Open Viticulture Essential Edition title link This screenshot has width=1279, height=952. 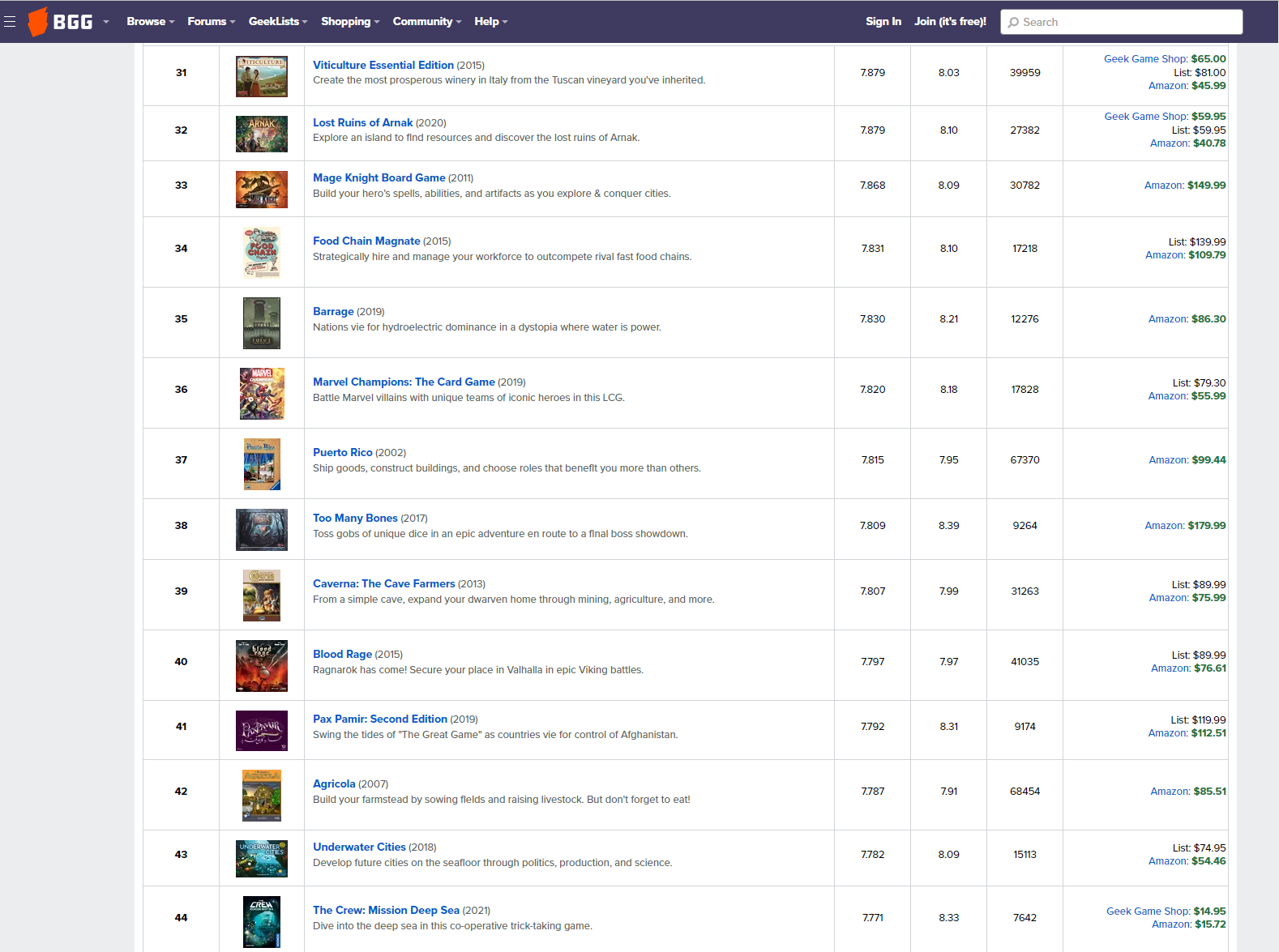(383, 65)
